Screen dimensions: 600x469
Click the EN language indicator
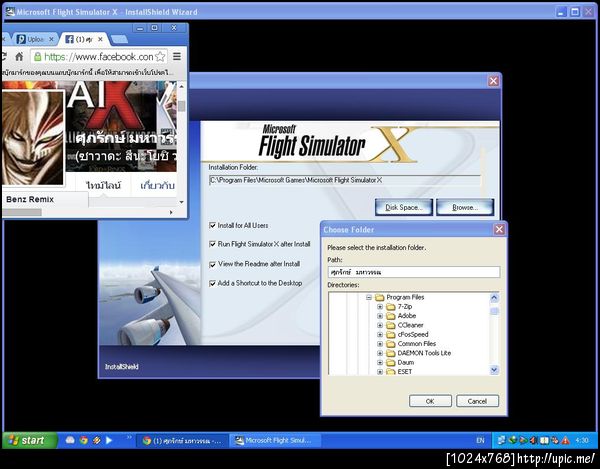click(x=480, y=440)
